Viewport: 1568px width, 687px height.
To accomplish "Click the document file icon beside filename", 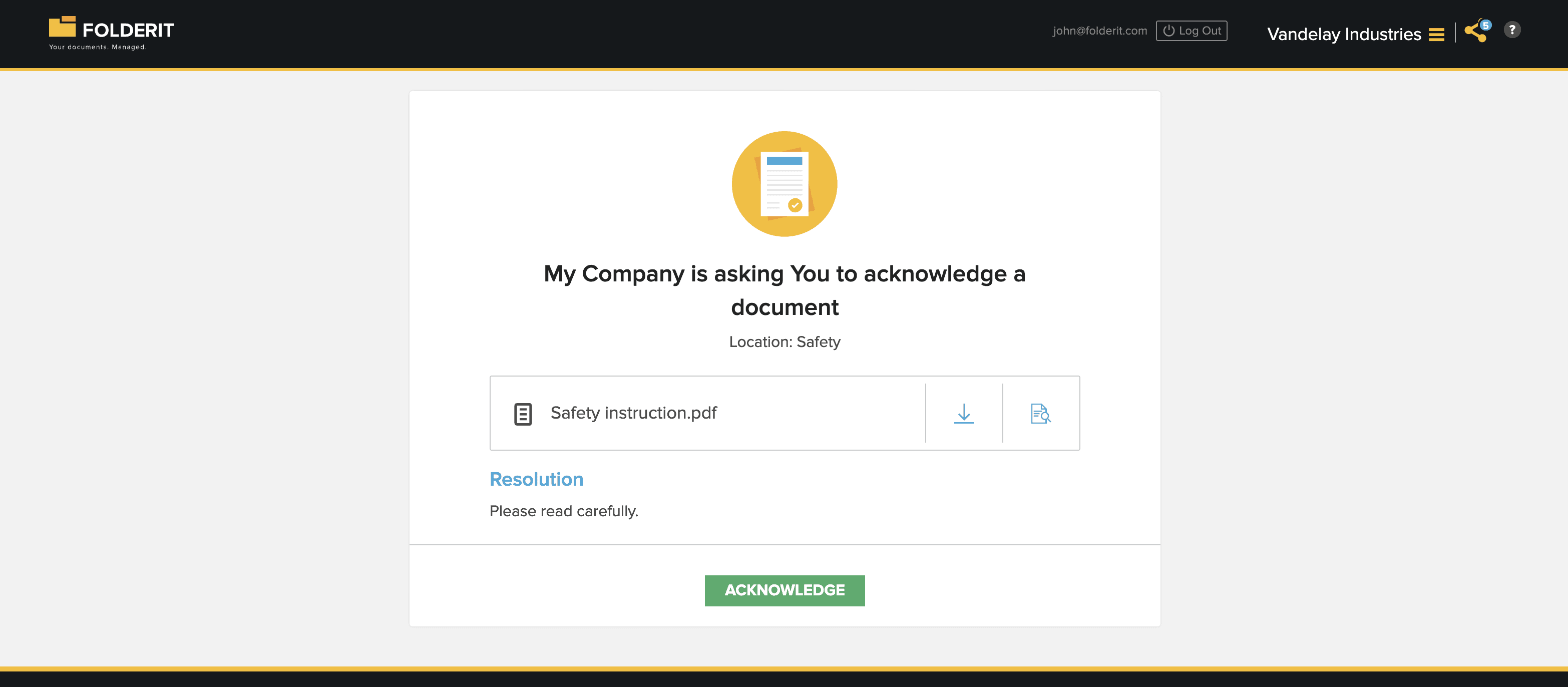I will [523, 414].
